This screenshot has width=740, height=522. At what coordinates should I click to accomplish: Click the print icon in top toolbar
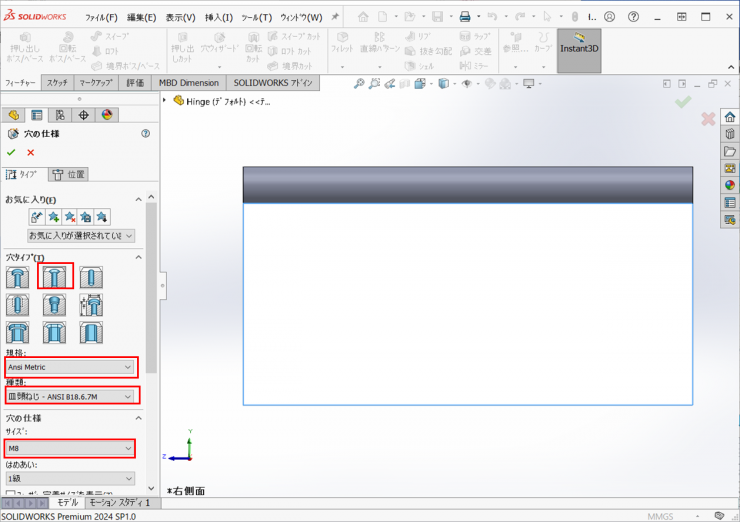coord(464,17)
